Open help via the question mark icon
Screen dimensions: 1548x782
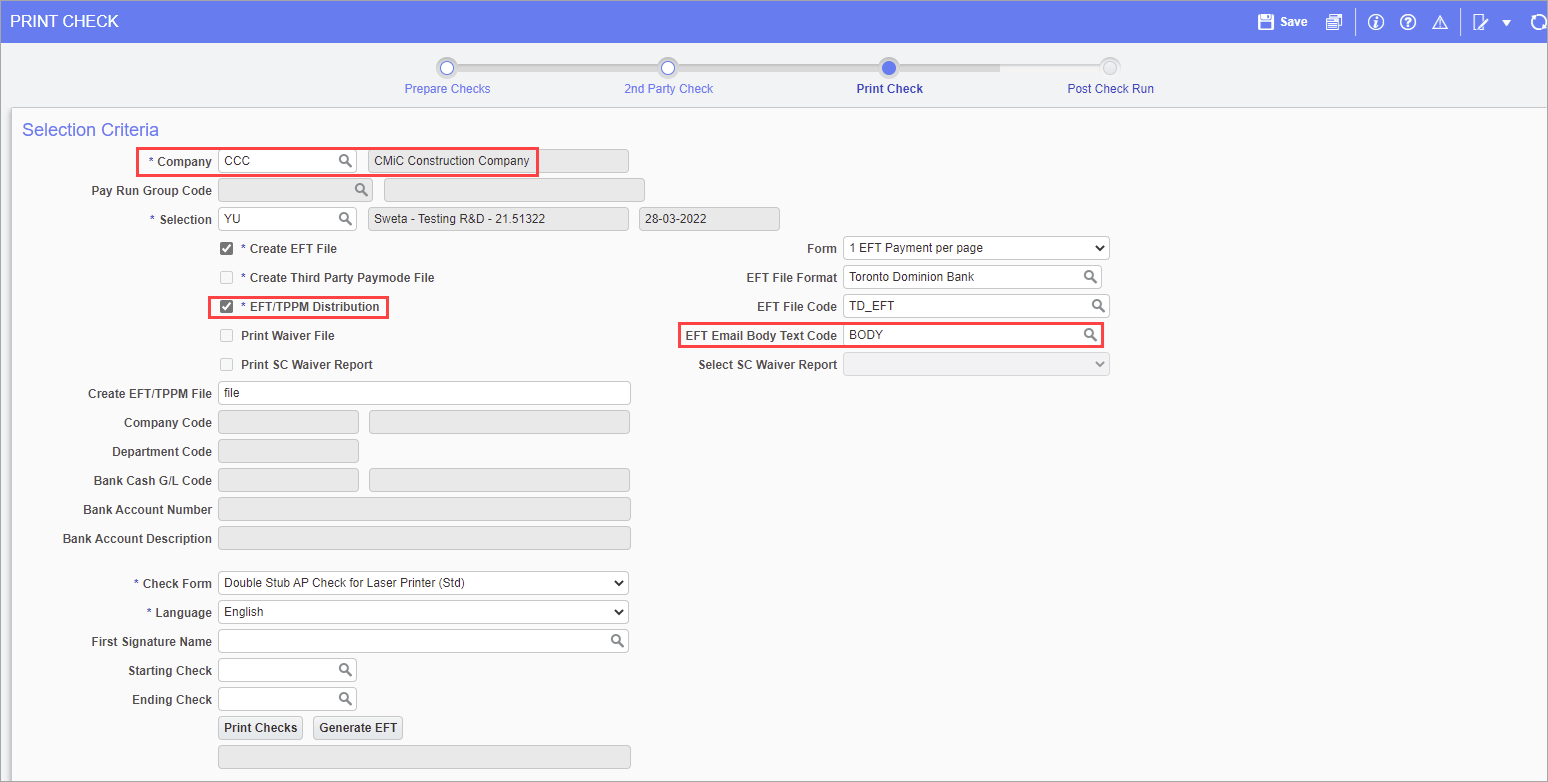1408,21
